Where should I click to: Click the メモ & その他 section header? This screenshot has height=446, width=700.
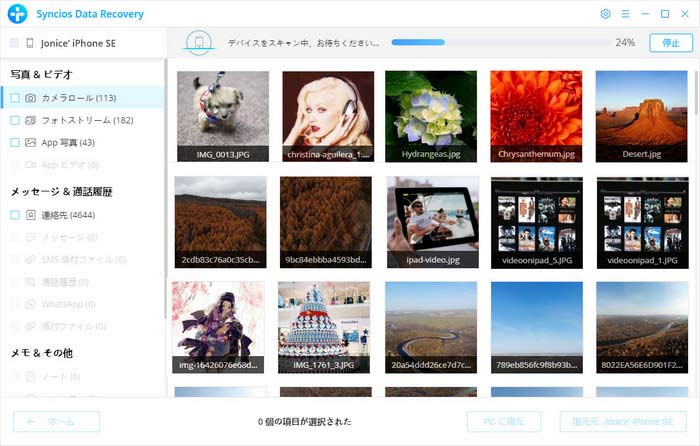coord(42,353)
